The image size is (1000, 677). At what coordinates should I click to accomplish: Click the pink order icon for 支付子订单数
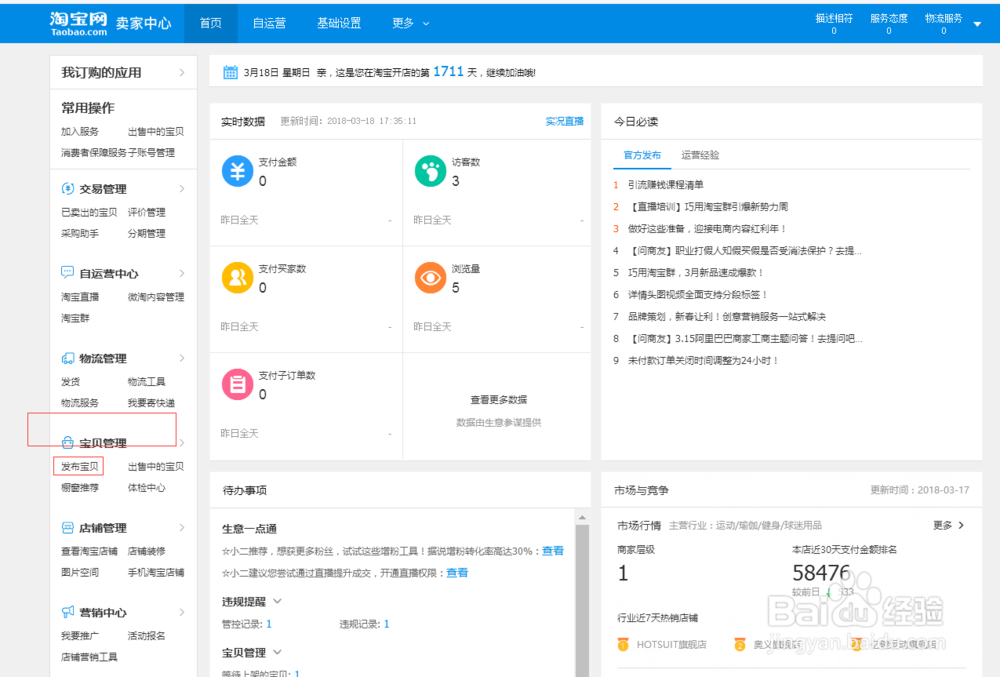click(x=237, y=384)
